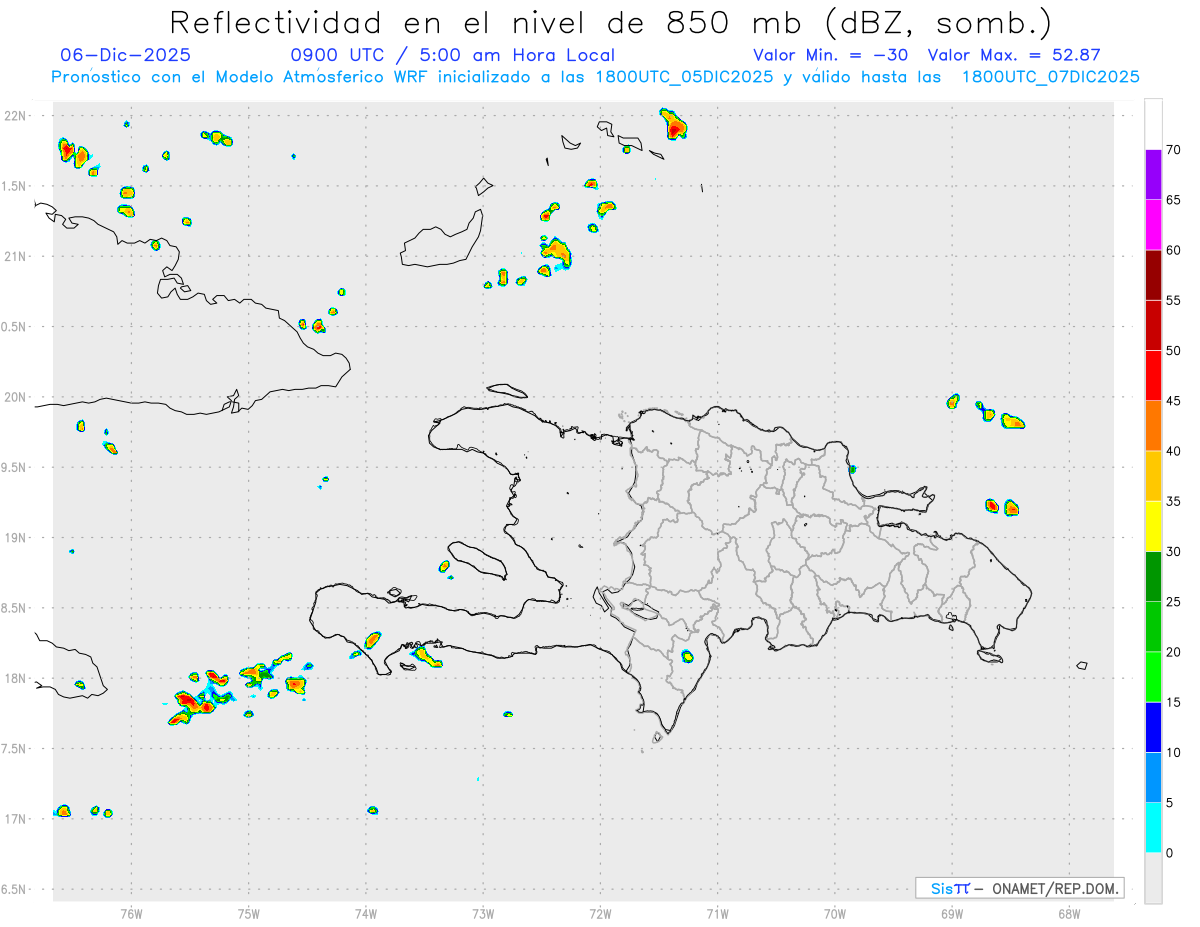This screenshot has height=927, width=1200.
Task: Click the date label '06-Dic-2025'
Action: (125, 55)
